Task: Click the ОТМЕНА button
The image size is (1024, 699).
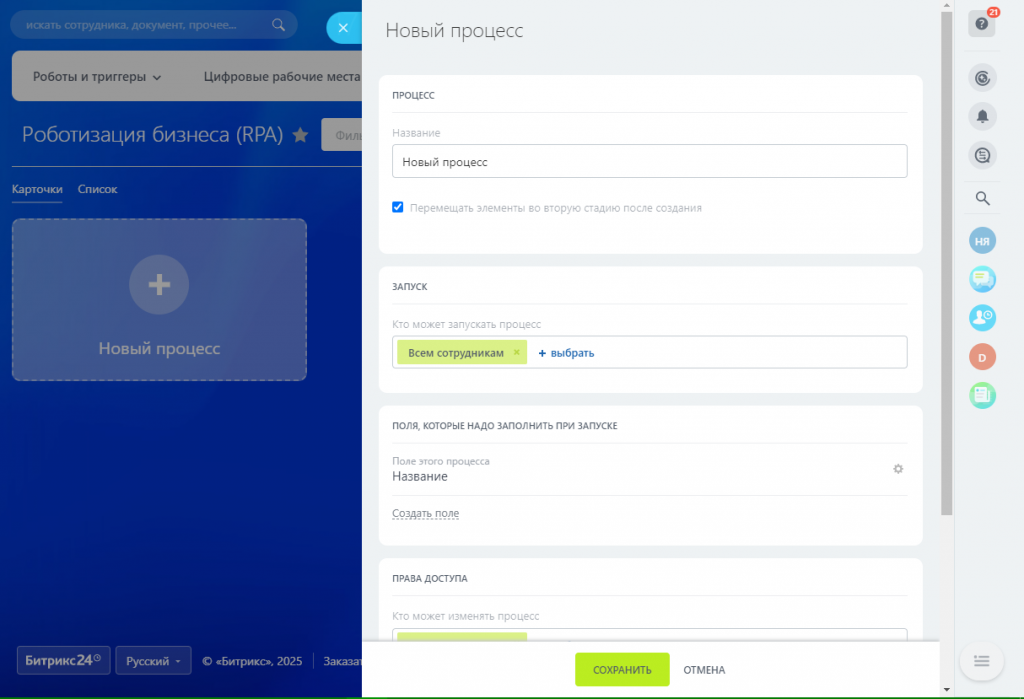Action: [x=704, y=670]
